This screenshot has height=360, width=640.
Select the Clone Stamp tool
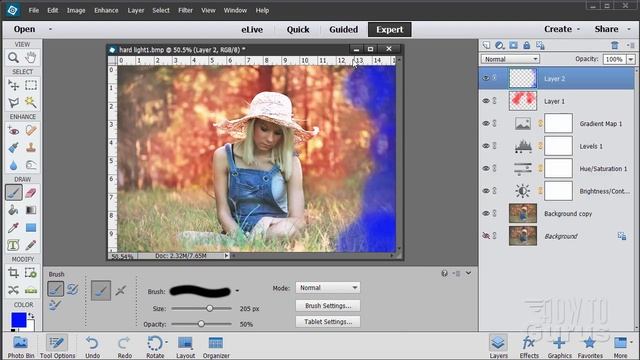click(x=31, y=148)
